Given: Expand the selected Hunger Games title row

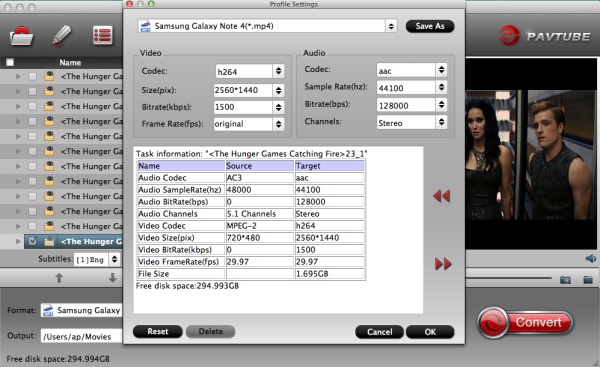Looking at the screenshot, I should [18, 241].
